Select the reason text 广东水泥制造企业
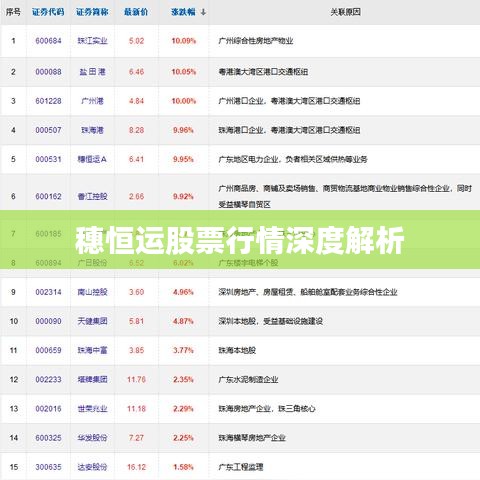 [248, 380]
